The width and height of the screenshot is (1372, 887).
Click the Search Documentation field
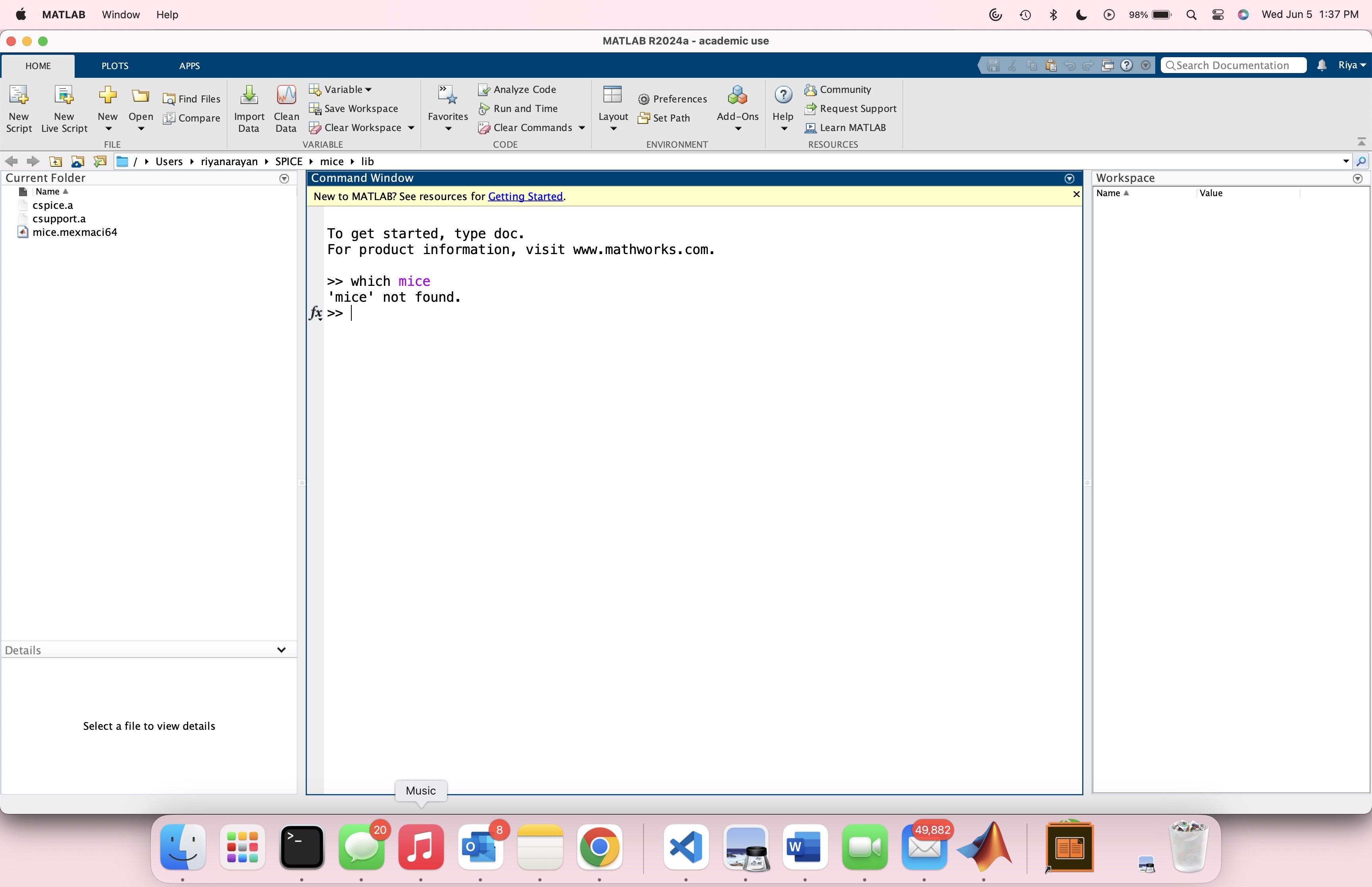tap(1233, 65)
